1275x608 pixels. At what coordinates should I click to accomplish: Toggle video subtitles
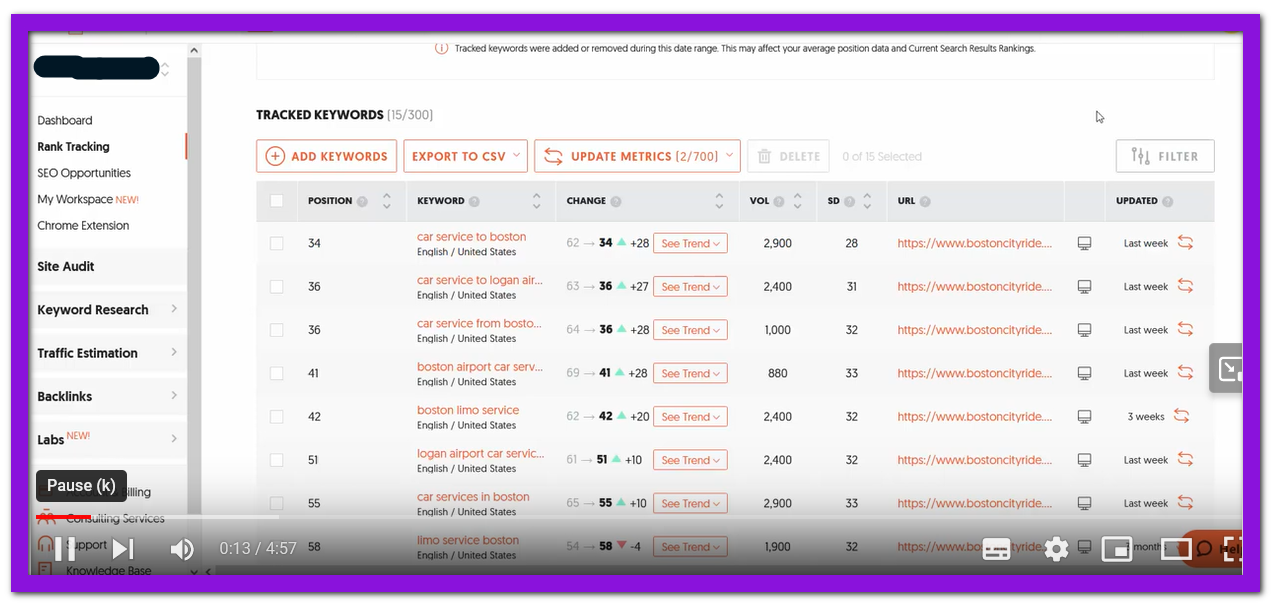point(996,549)
